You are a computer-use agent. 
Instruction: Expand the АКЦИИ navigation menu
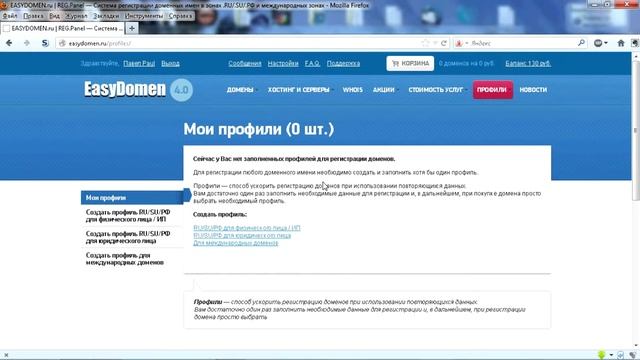pos(384,90)
